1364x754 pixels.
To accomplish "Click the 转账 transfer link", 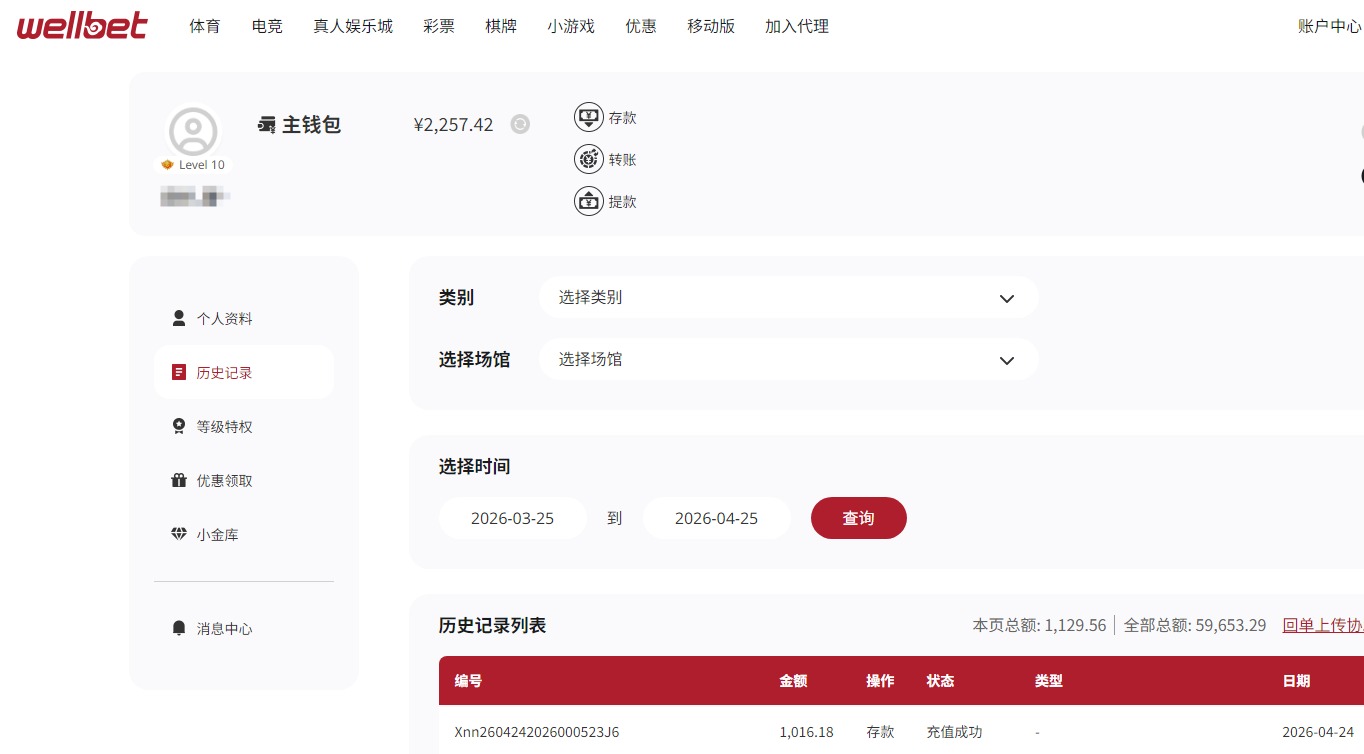I will (622, 160).
